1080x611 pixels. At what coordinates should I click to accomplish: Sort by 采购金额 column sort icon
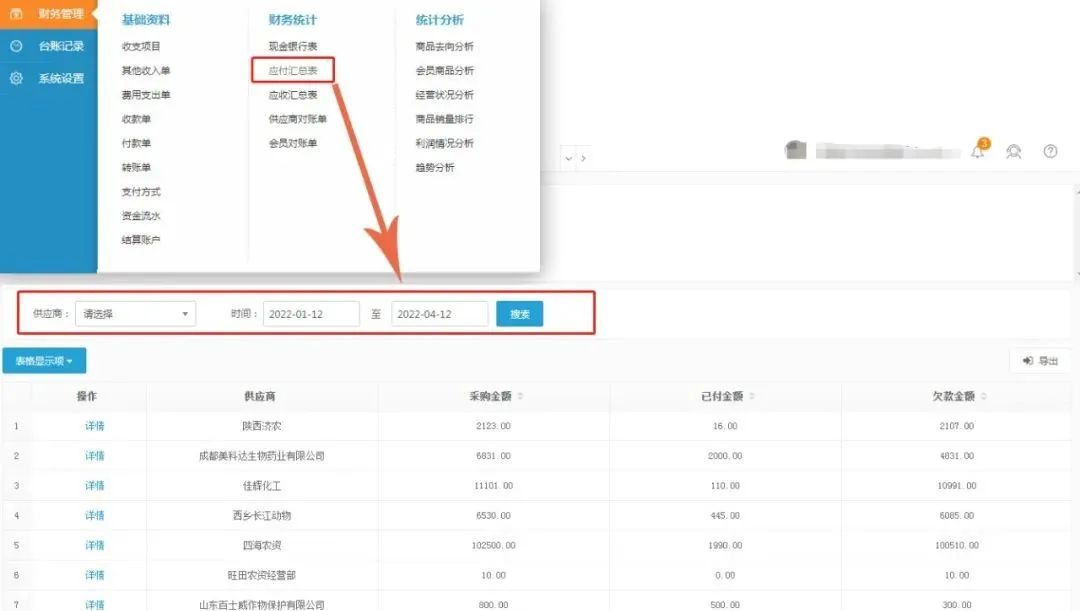click(x=520, y=397)
